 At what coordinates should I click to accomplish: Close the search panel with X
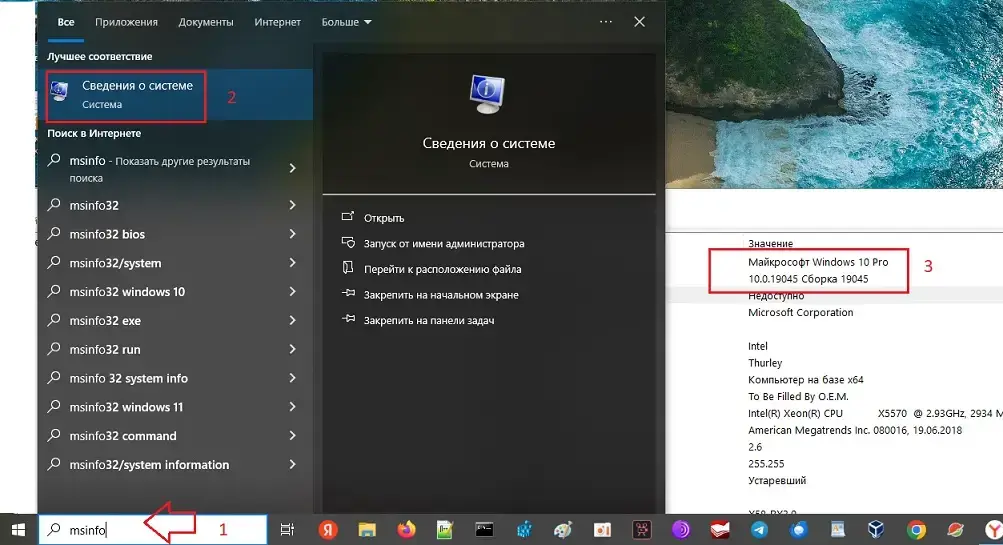[639, 22]
